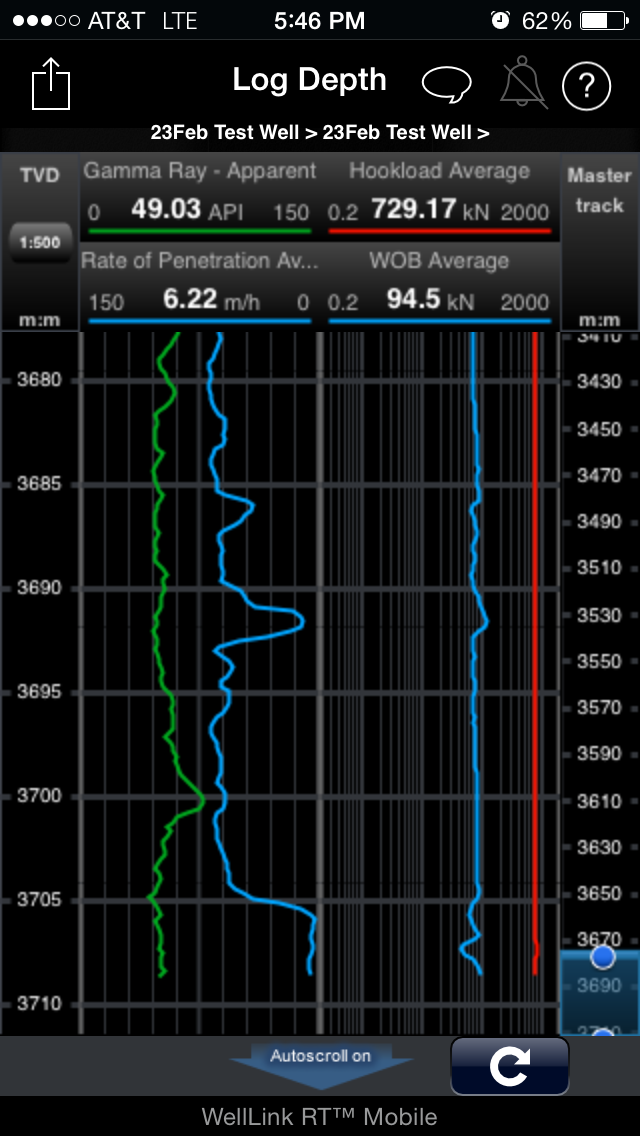The image size is (640, 1136).
Task: Click the Log Depth title
Action: pyautogui.click(x=309, y=80)
